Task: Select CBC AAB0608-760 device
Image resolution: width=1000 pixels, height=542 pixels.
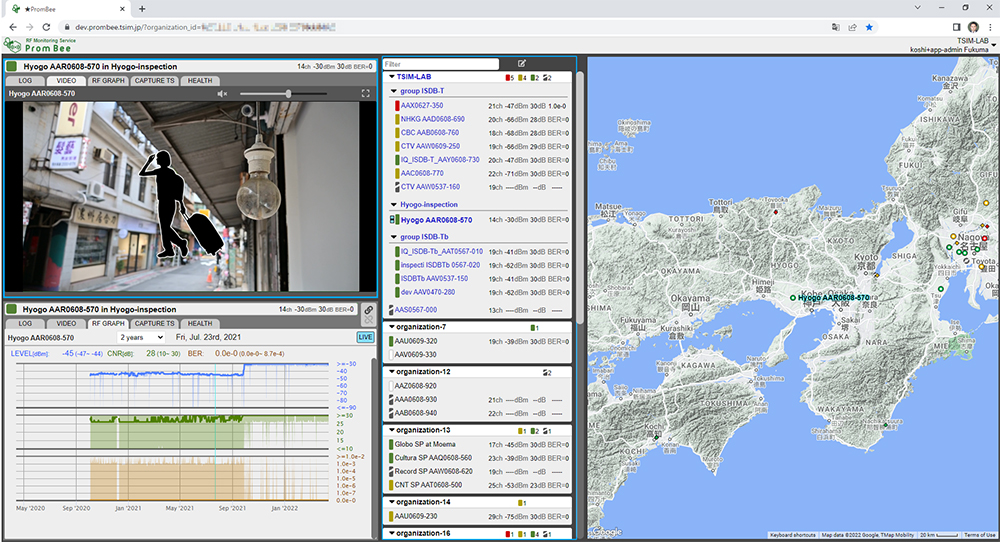Action: pyautogui.click(x=430, y=133)
